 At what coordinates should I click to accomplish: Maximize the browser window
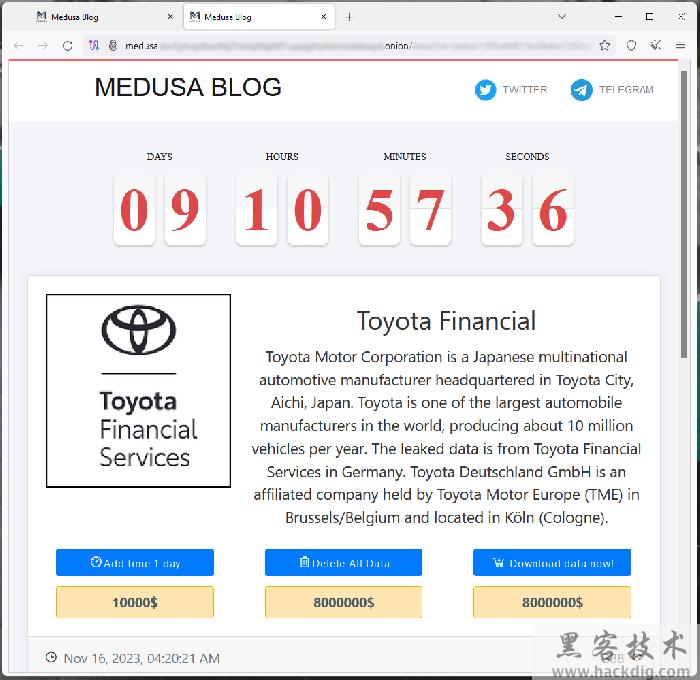click(650, 17)
